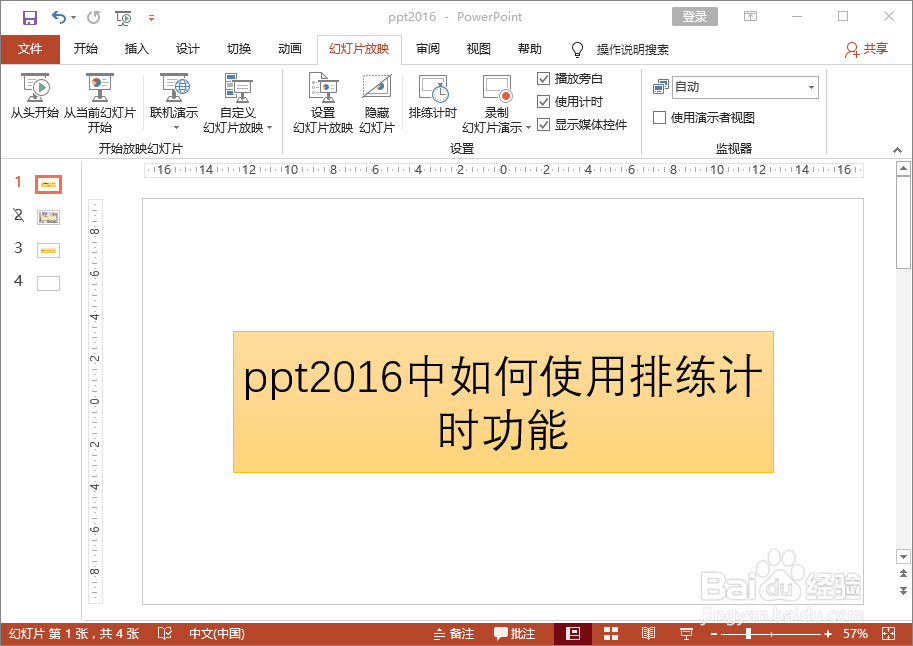Viewport: 913px width, 646px height.
Task: Switch to the 动画 tab
Action: click(x=289, y=49)
